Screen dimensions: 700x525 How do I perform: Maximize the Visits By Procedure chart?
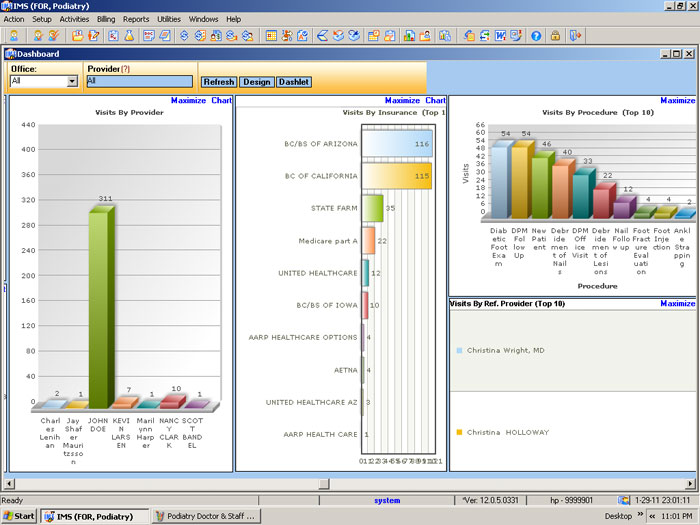point(678,100)
